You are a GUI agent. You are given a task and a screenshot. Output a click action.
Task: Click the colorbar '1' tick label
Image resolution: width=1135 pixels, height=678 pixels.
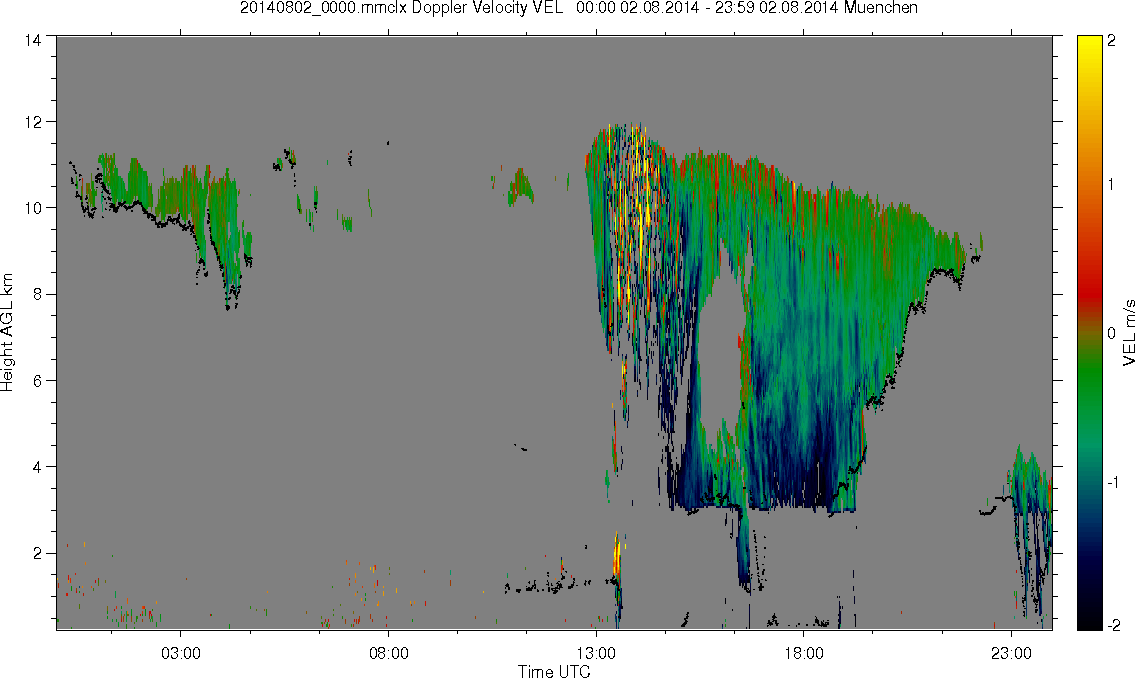1112,185
